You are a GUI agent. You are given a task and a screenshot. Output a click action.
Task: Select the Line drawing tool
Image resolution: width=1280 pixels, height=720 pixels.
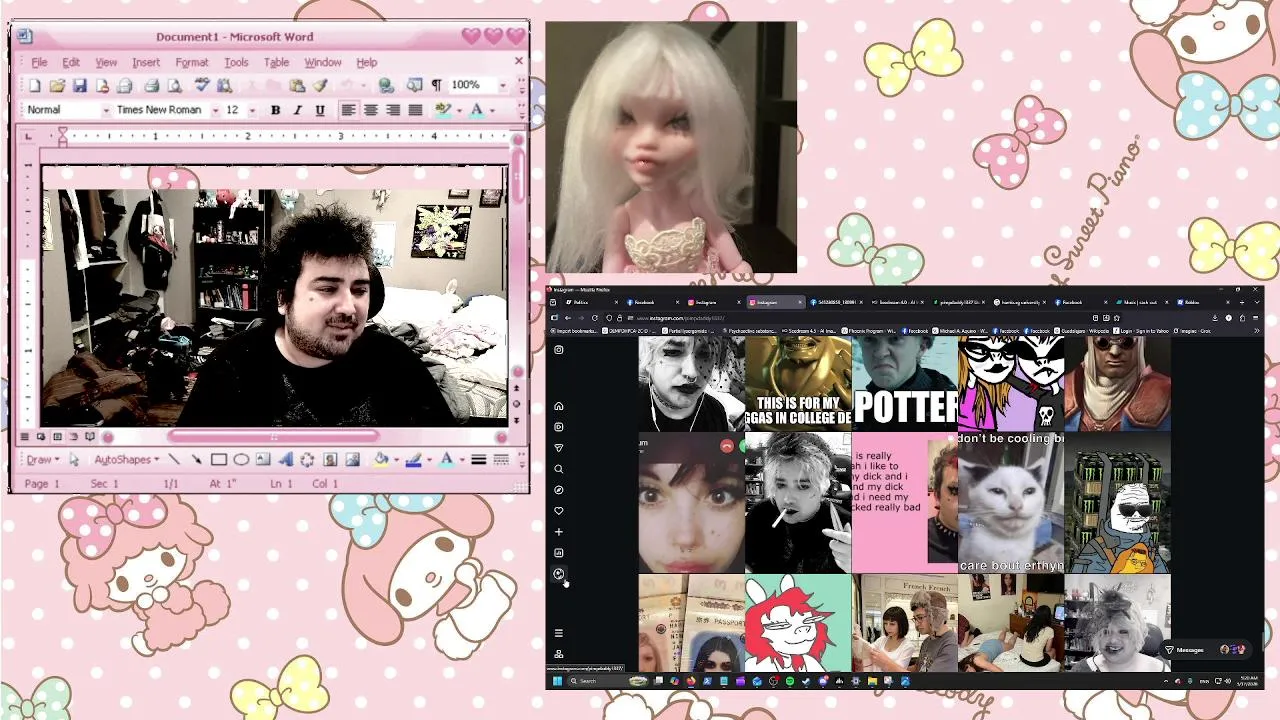[174, 460]
